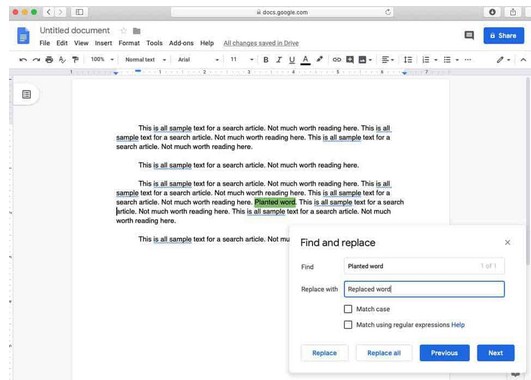Apply bulleted list formatting
Screen dimensions: 531x380
click(447, 60)
